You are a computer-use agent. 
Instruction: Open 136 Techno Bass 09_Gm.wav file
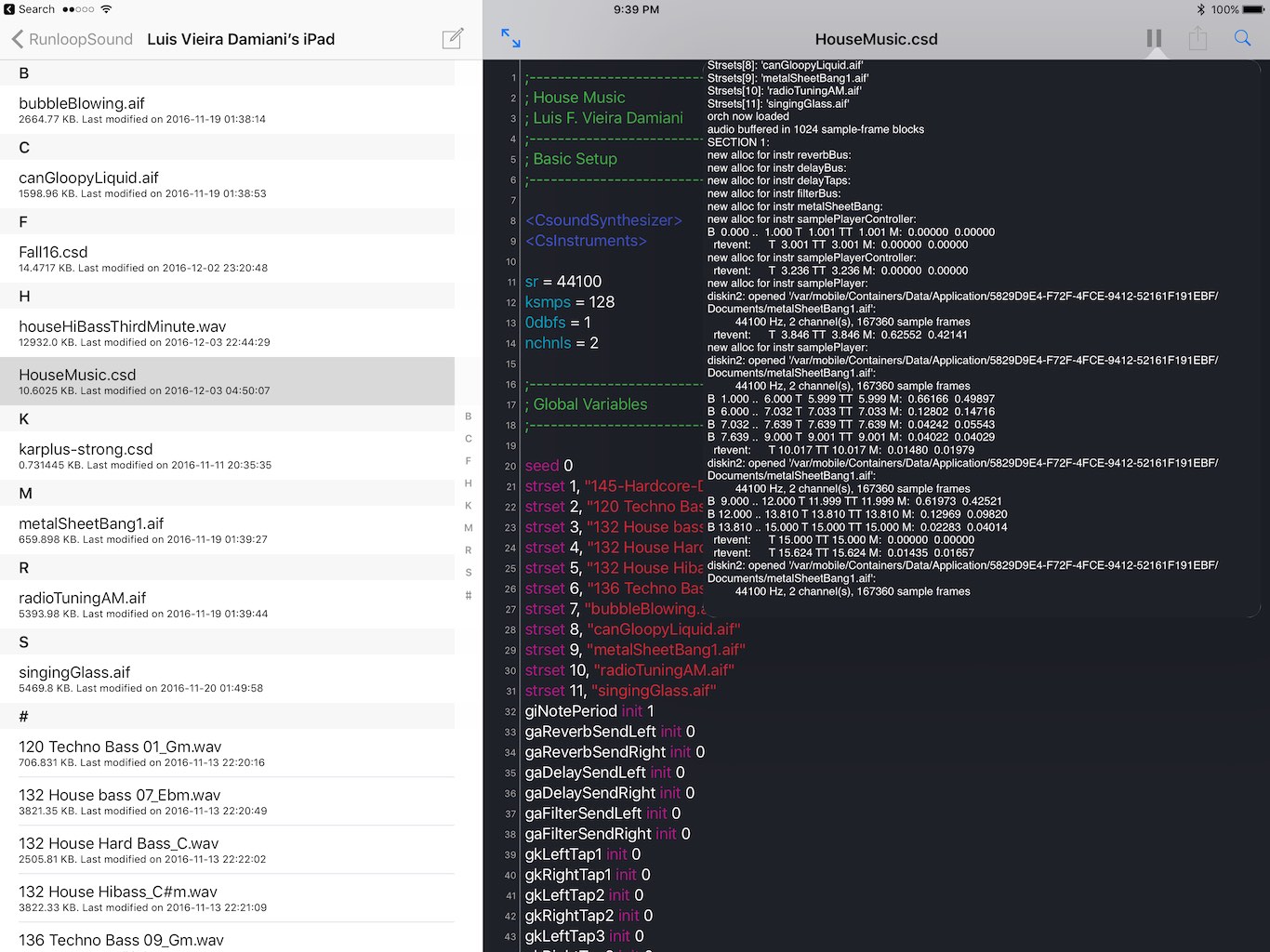(227, 939)
